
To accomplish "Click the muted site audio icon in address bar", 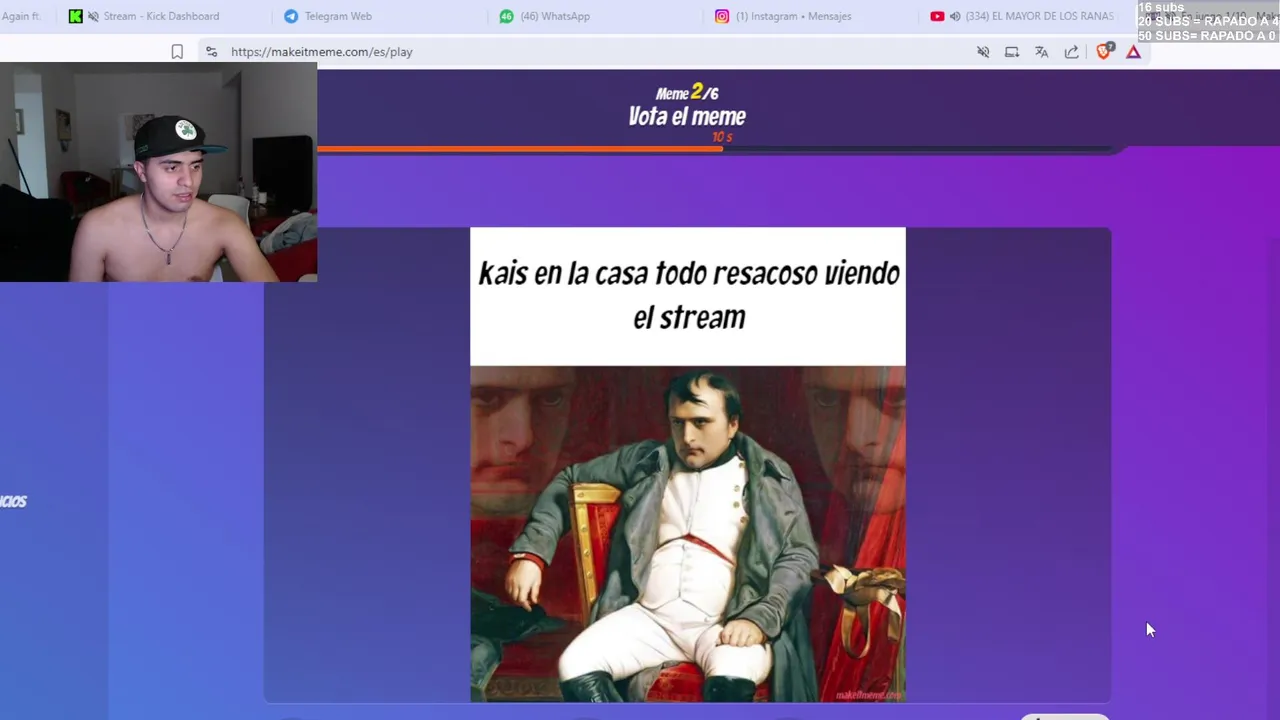I will (x=983, y=52).
